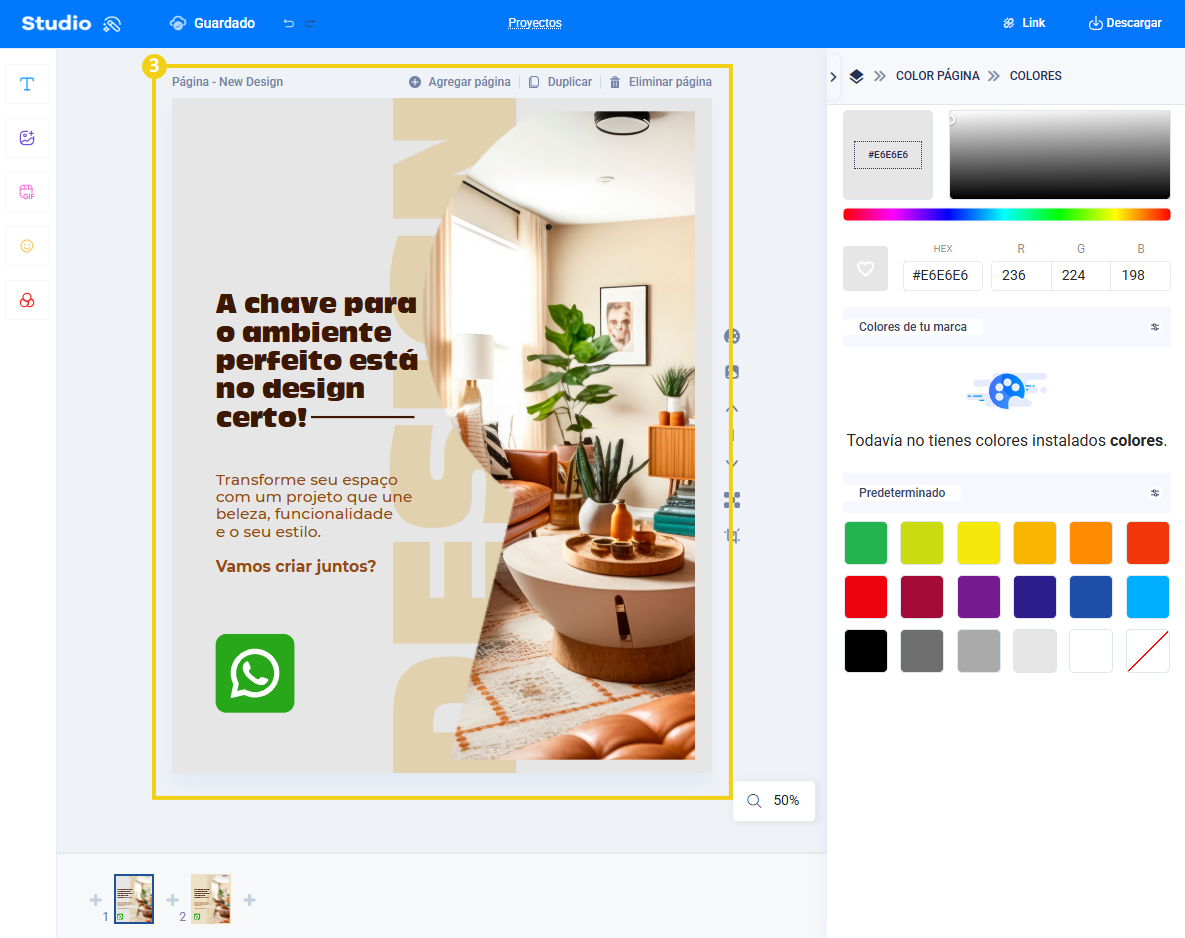Undo the last action

point(289,23)
